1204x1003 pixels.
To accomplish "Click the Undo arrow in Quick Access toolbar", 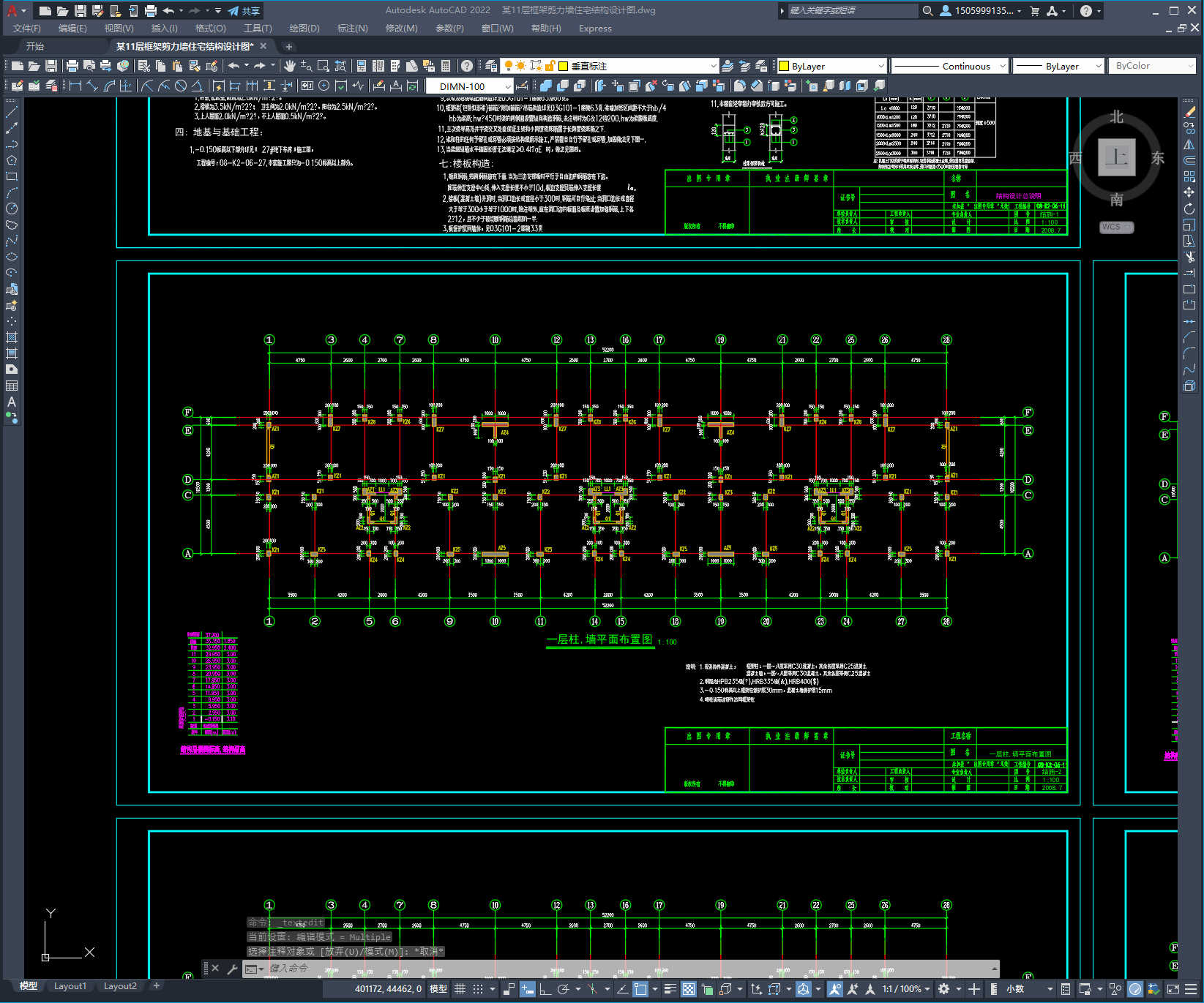I will 169,11.
